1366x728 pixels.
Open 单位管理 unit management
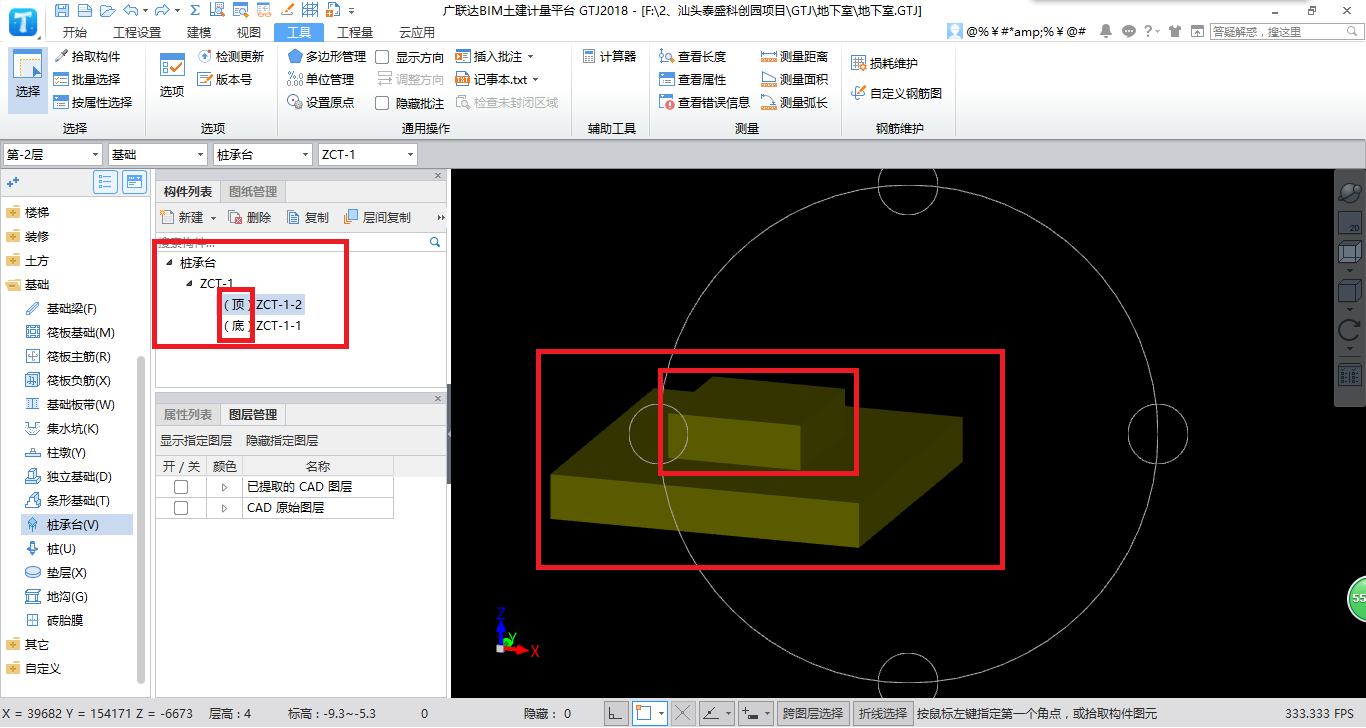point(321,79)
